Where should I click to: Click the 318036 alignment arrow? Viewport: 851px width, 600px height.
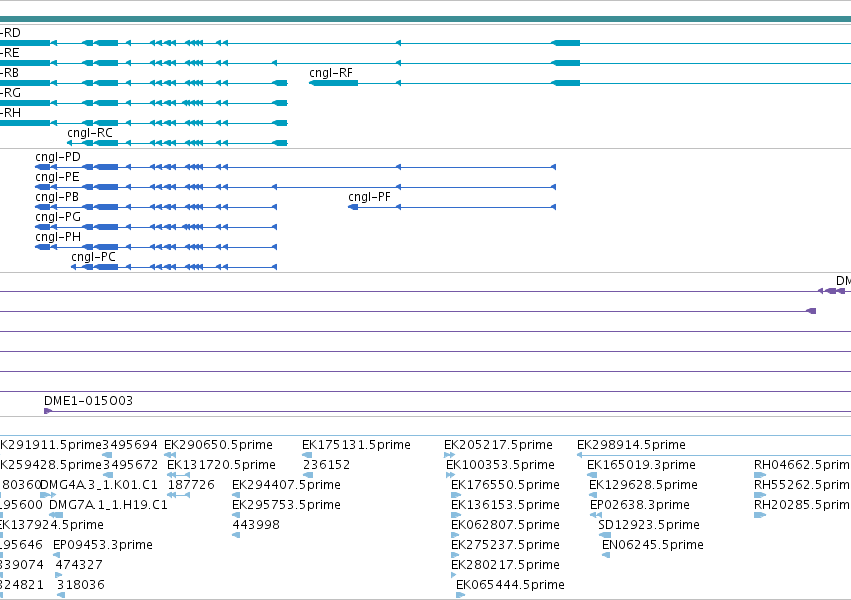click(x=61, y=595)
